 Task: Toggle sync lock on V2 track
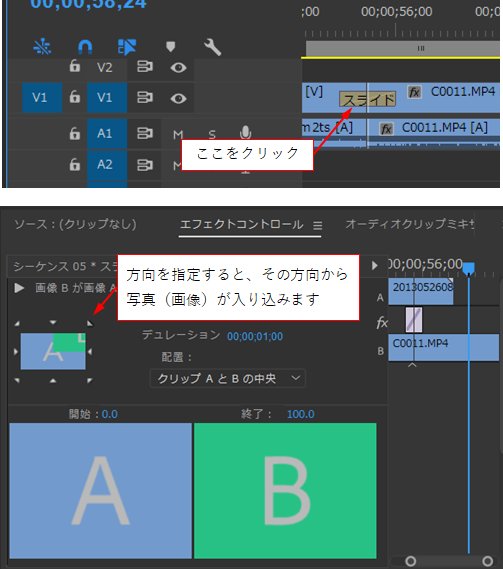tap(144, 67)
